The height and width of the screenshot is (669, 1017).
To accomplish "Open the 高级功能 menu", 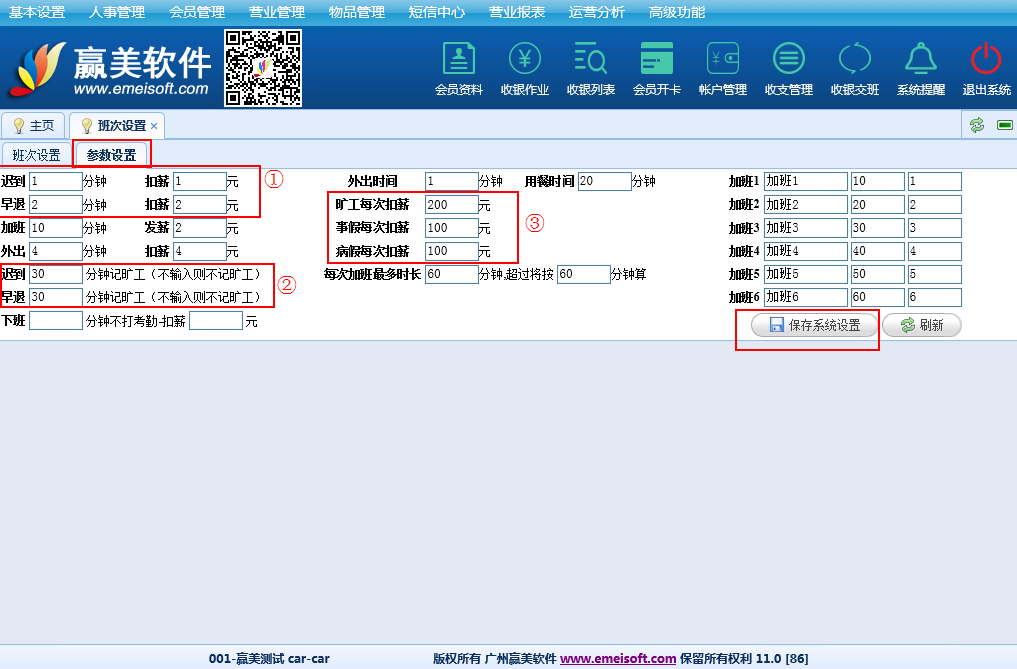I will click(677, 12).
